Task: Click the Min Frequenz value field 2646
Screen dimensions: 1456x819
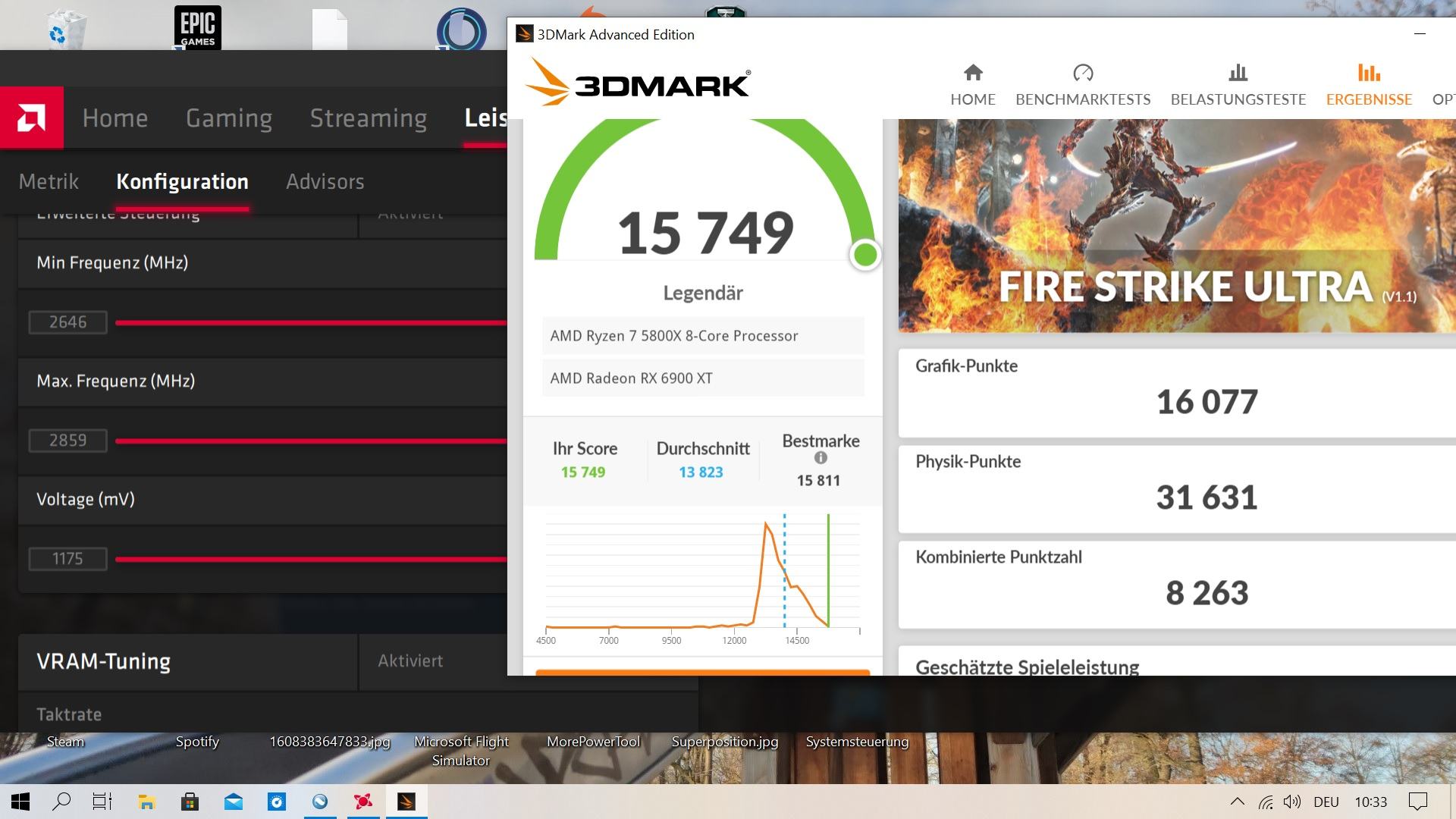Action: [x=67, y=322]
